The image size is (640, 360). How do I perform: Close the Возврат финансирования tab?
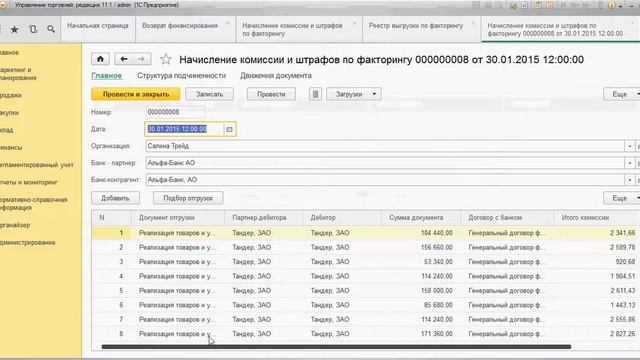[x=228, y=24]
